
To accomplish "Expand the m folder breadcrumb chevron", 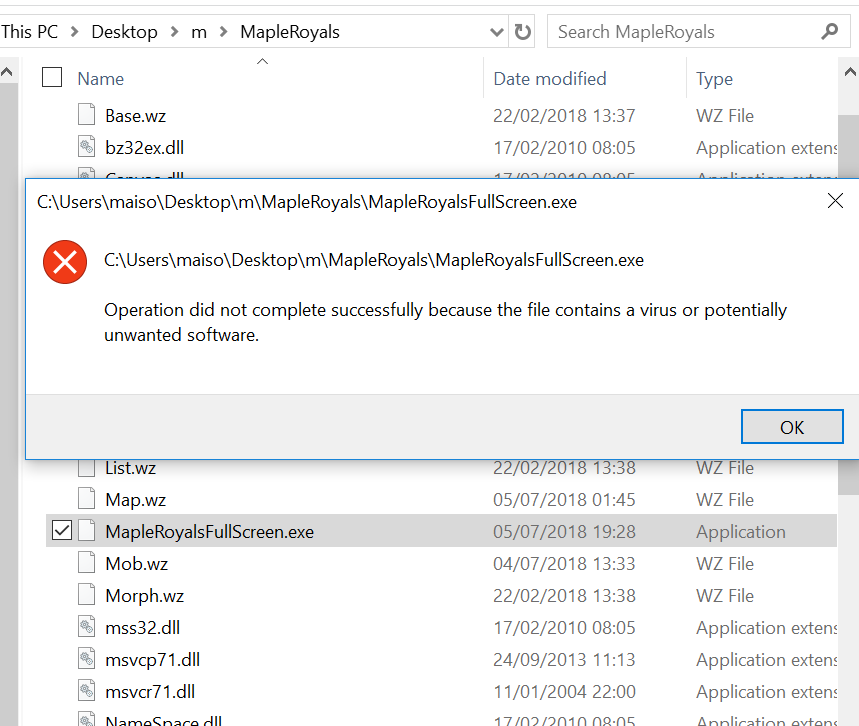I will coord(224,32).
